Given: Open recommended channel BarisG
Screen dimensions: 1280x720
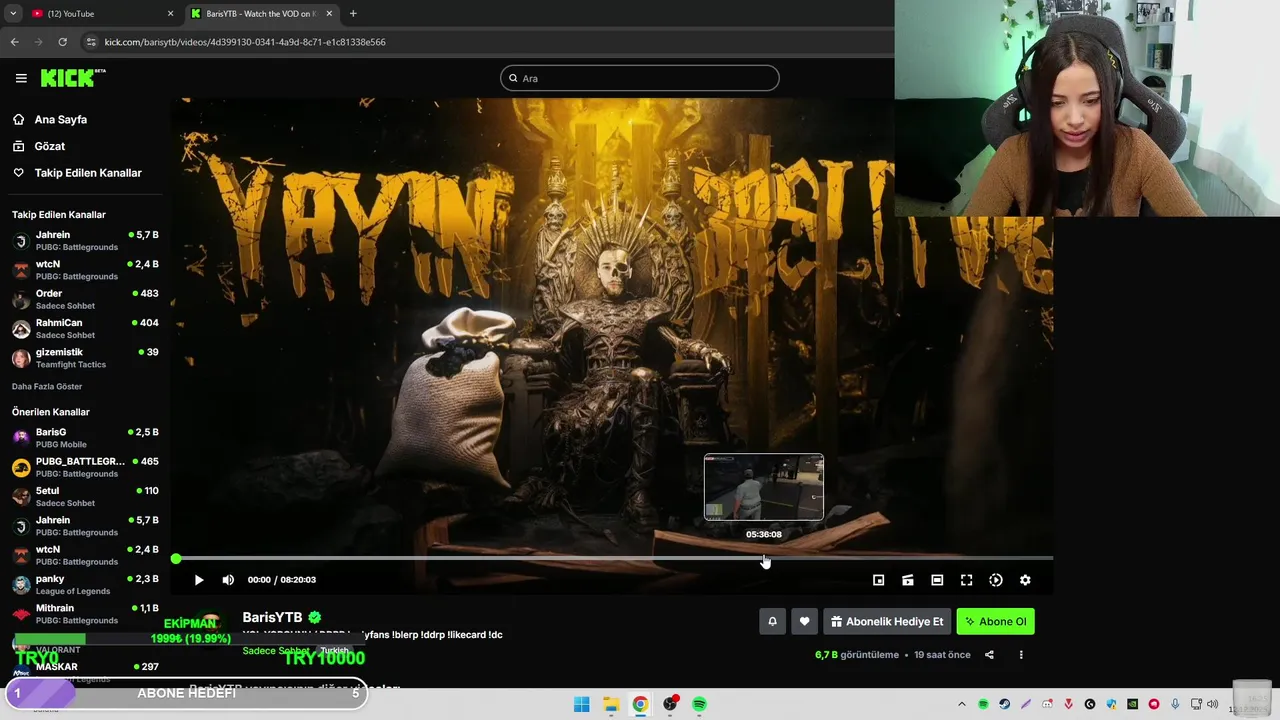Looking at the screenshot, I should coord(85,437).
